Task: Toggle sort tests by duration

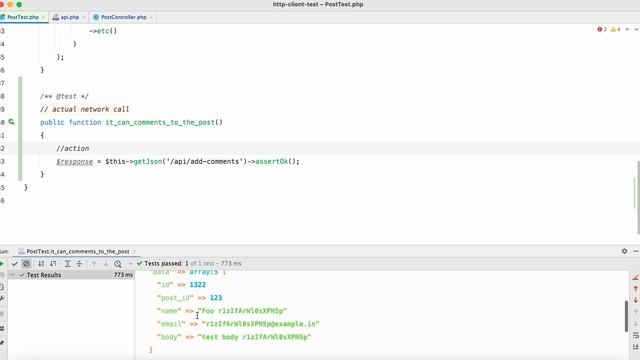Action: [x=53, y=264]
